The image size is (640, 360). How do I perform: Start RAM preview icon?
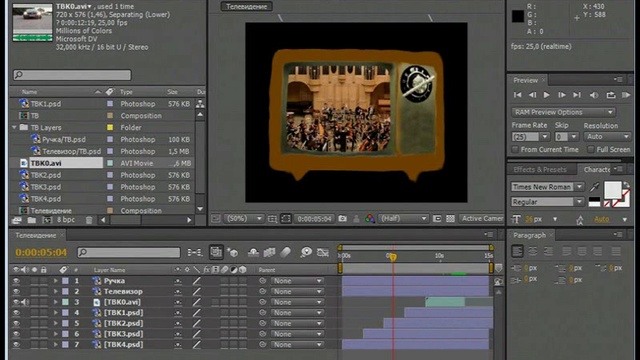coord(626,95)
